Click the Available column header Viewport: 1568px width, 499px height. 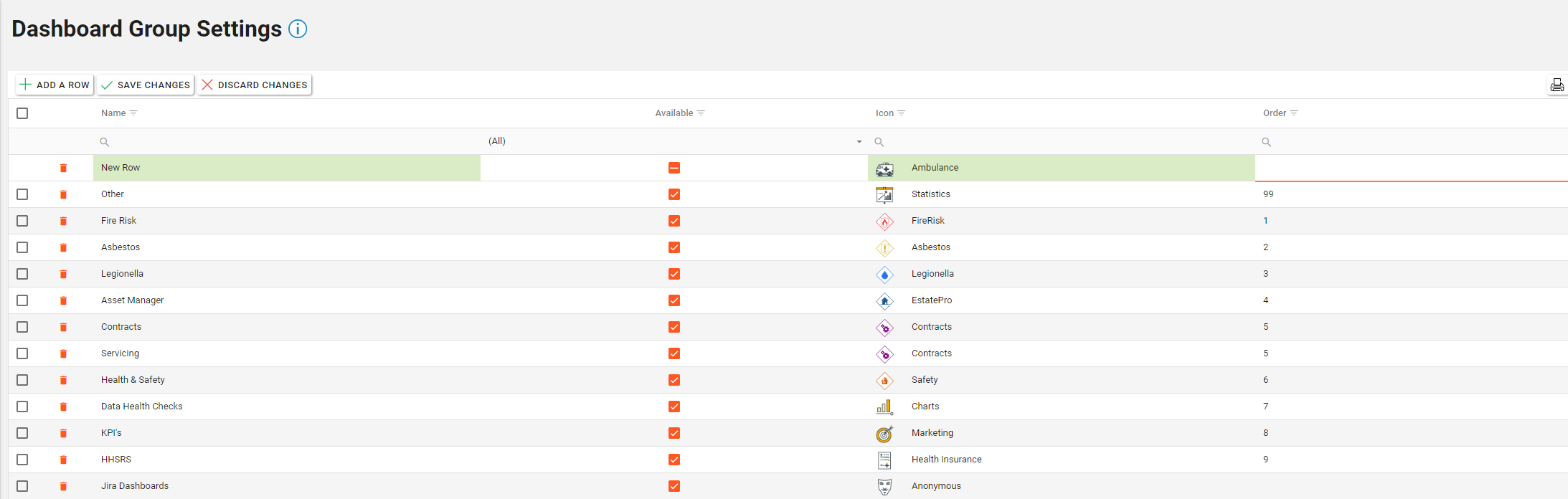pos(674,113)
